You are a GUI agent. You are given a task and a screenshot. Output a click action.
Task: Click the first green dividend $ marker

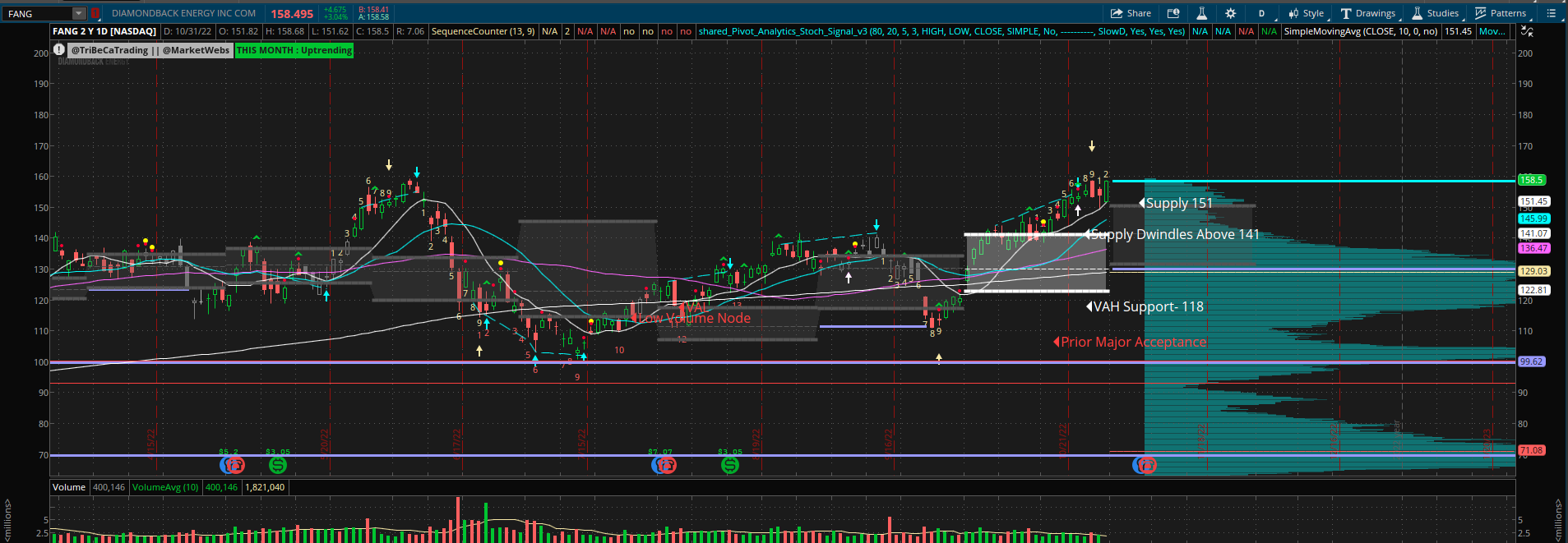click(278, 465)
